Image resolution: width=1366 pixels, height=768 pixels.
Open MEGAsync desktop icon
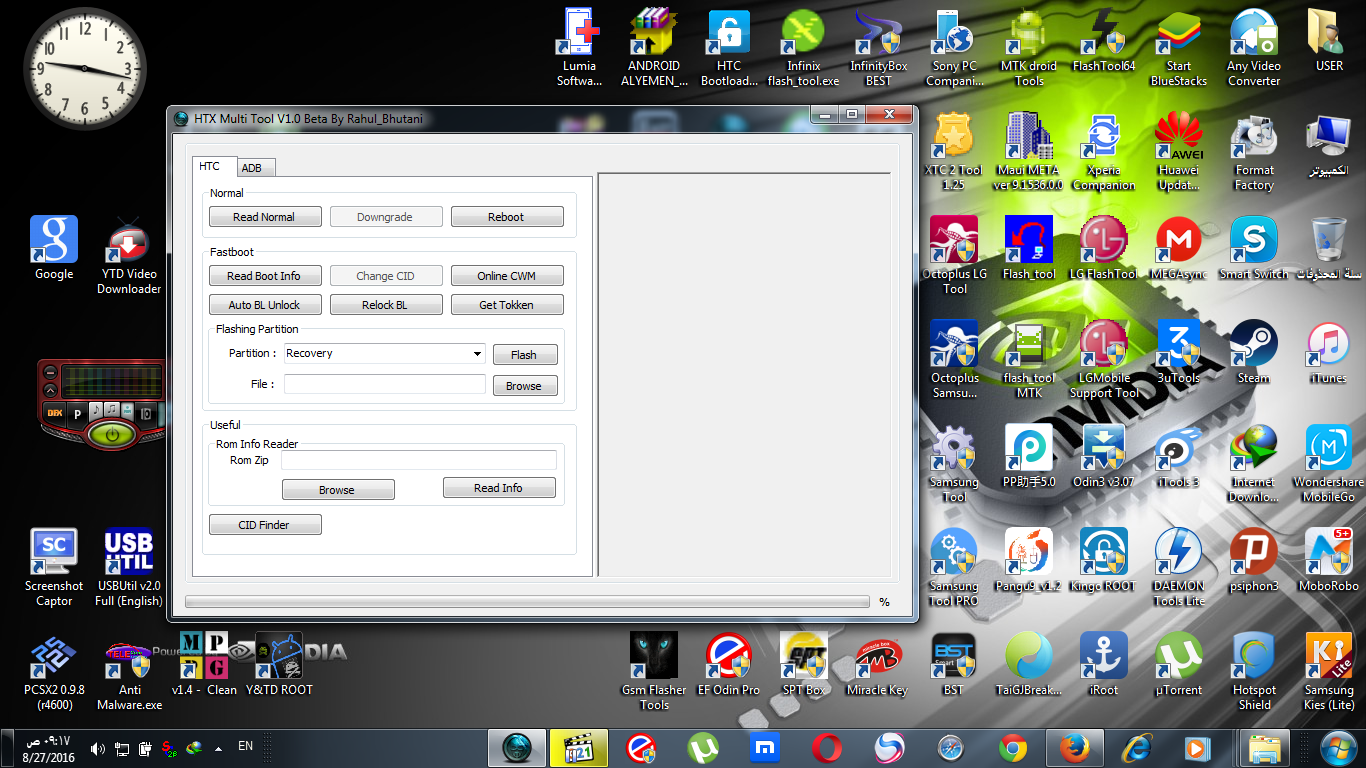click(x=1179, y=247)
